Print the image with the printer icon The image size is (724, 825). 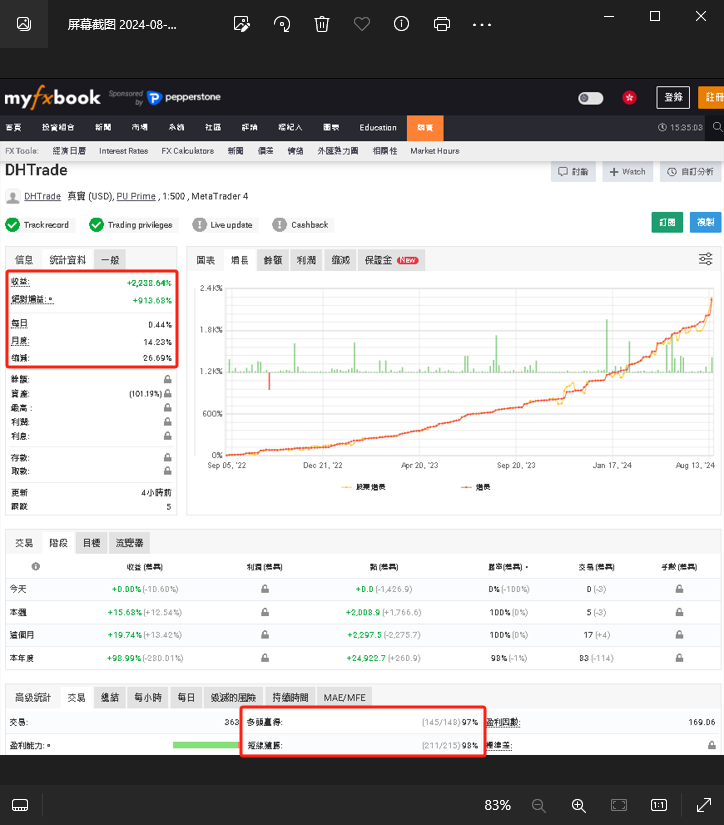(441, 24)
